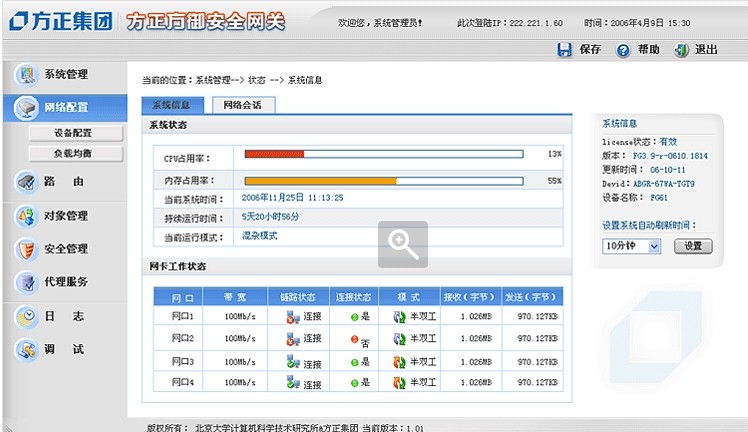Viewport: 748px width, 432px height.
Task: Click the 网口 column header
Action: pos(178,297)
